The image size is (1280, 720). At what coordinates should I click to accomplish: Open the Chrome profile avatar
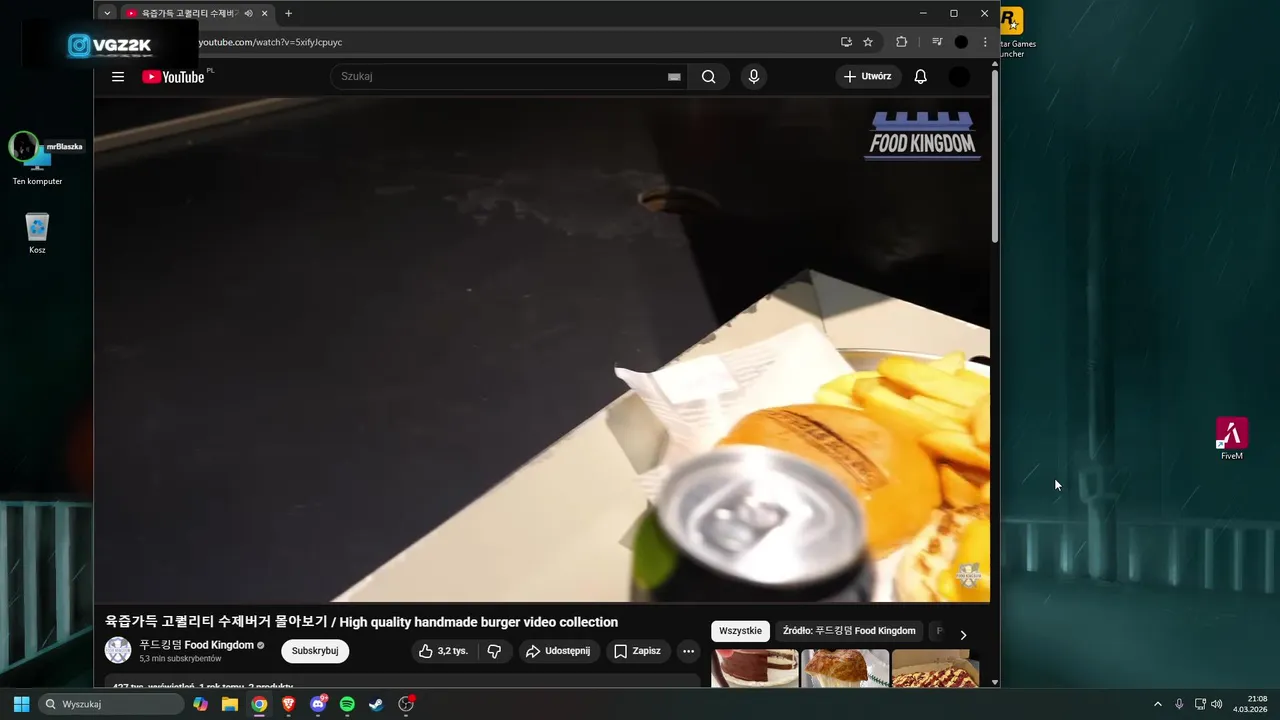point(961,42)
